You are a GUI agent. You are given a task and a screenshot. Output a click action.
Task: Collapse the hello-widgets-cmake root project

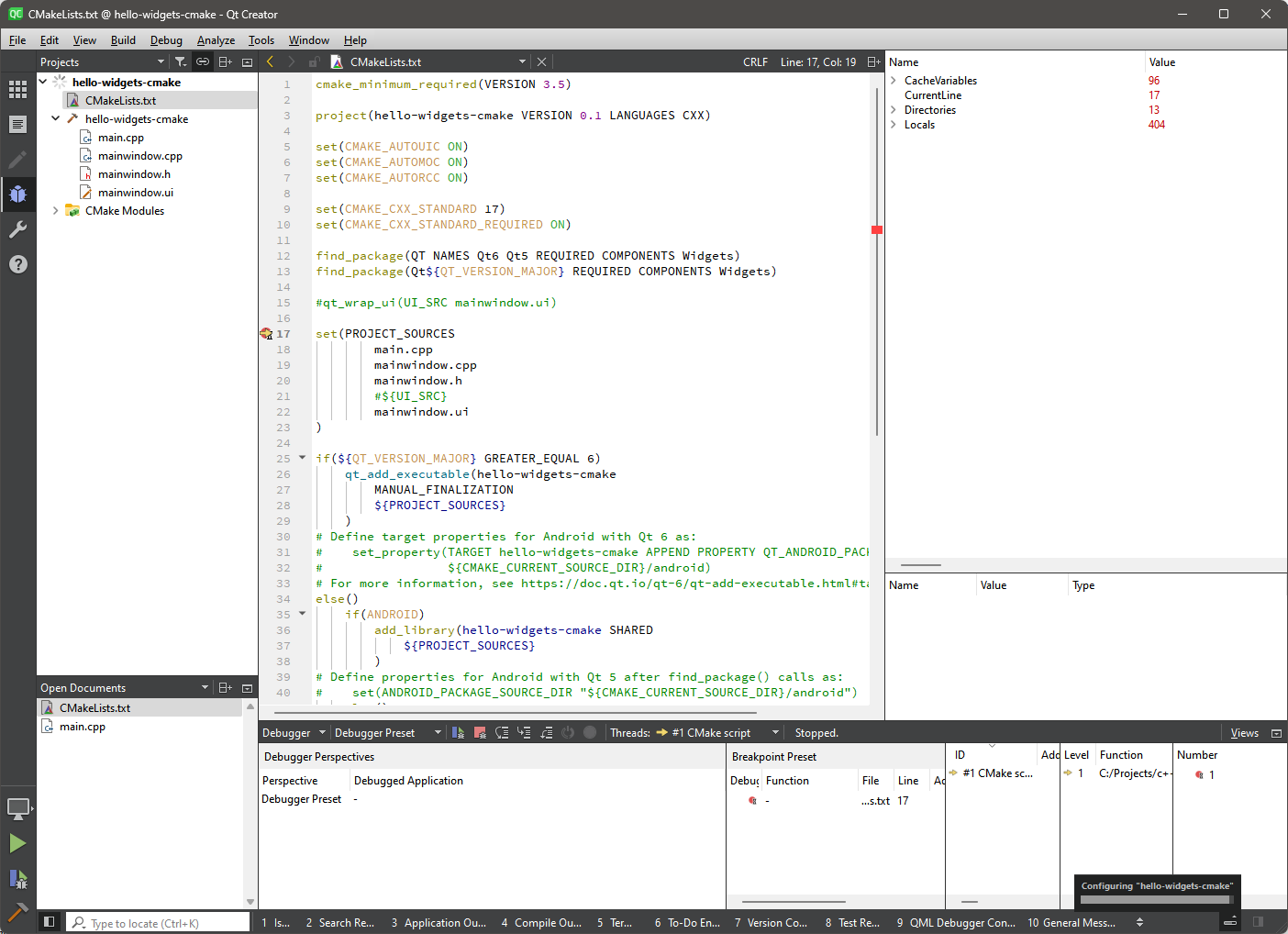tap(43, 82)
